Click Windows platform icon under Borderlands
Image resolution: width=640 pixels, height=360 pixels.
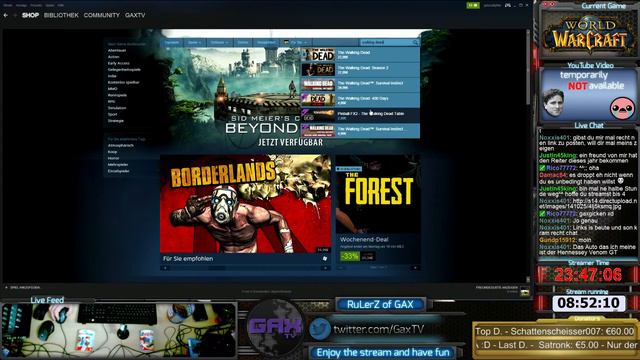coord(325,259)
